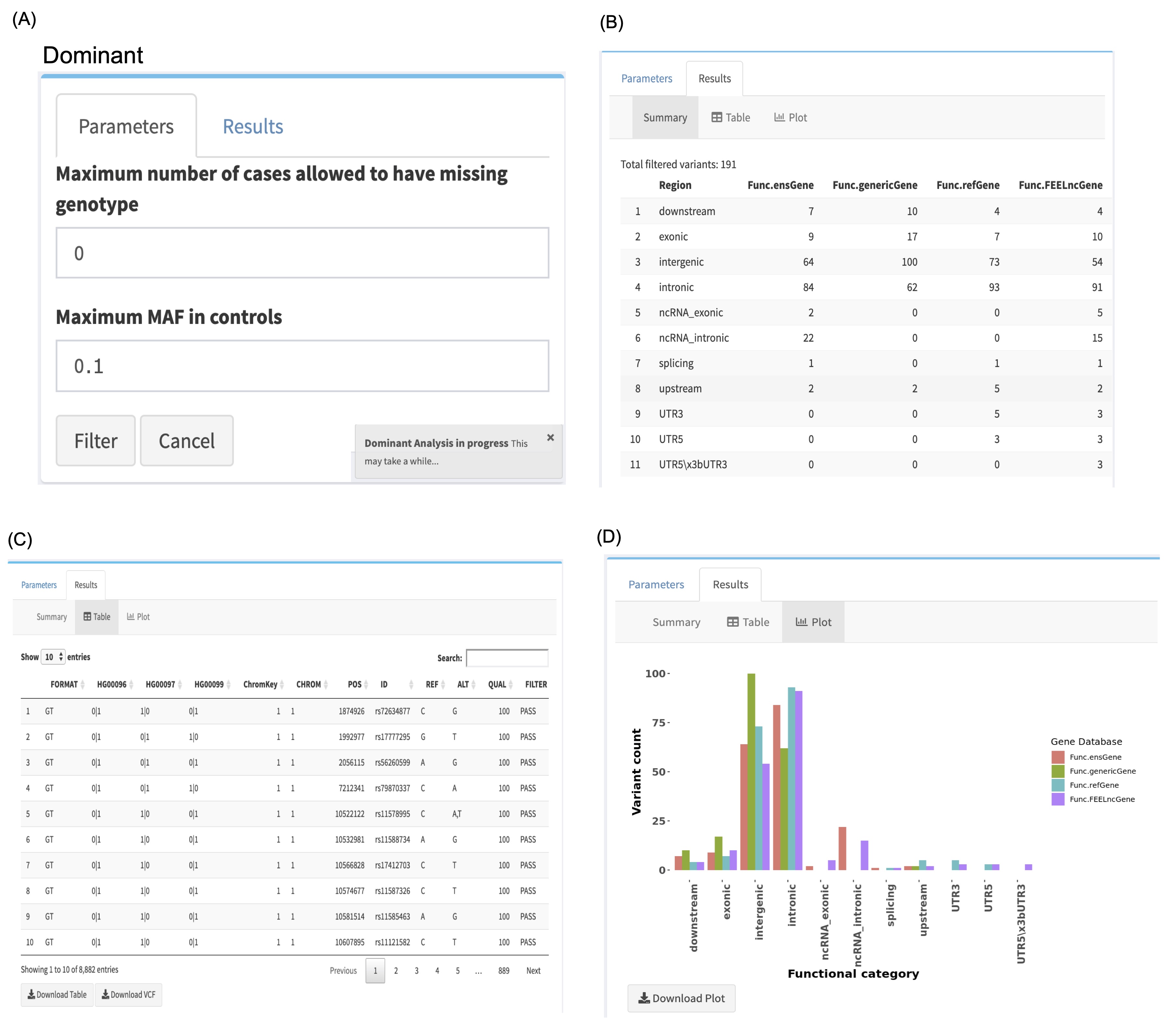The height and width of the screenshot is (1022, 1176).
Task: Click the FILTER column header
Action: click(536, 684)
